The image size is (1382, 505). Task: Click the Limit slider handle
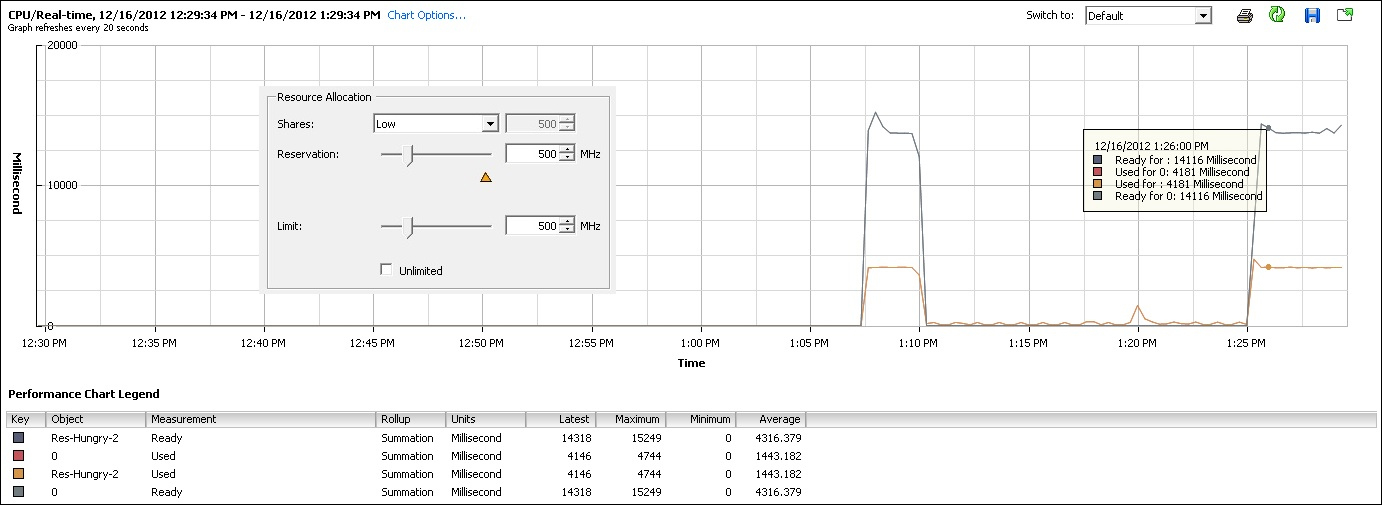tap(407, 226)
